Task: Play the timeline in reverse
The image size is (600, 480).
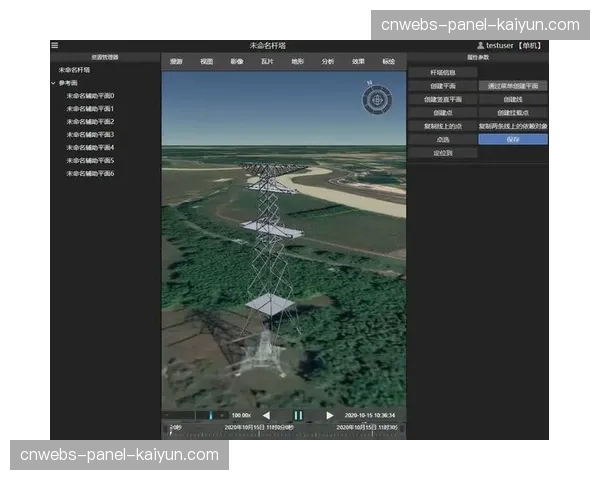Action: tap(266, 415)
